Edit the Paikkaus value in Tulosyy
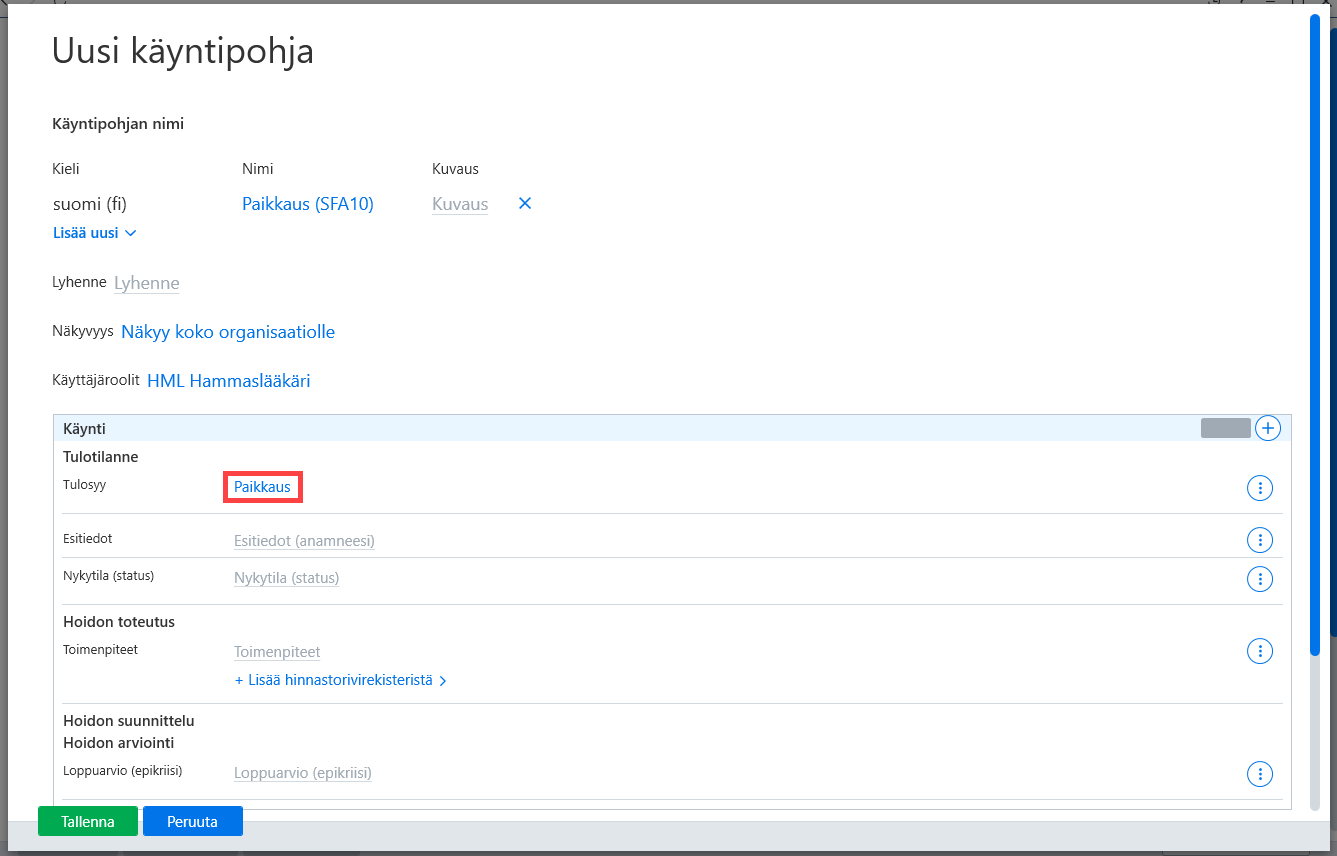Image resolution: width=1337 pixels, height=856 pixels. coord(262,488)
